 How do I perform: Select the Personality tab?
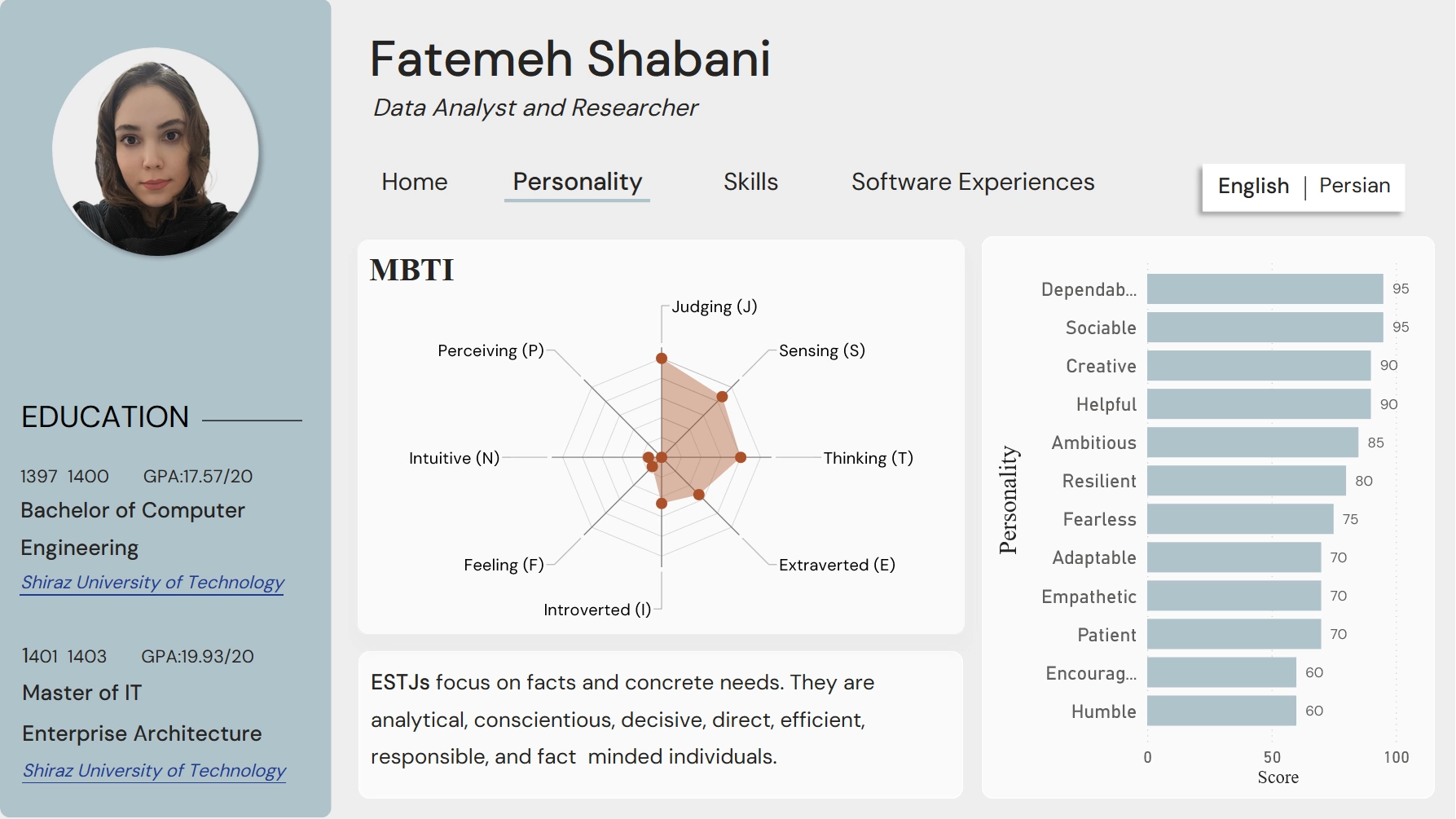tap(577, 182)
